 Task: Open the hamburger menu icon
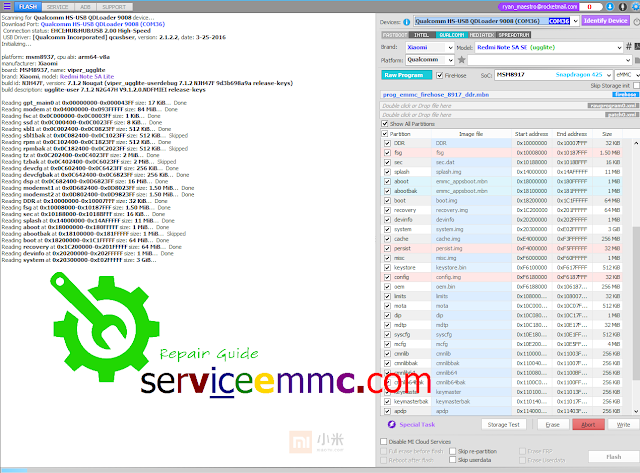click(x=7, y=6)
